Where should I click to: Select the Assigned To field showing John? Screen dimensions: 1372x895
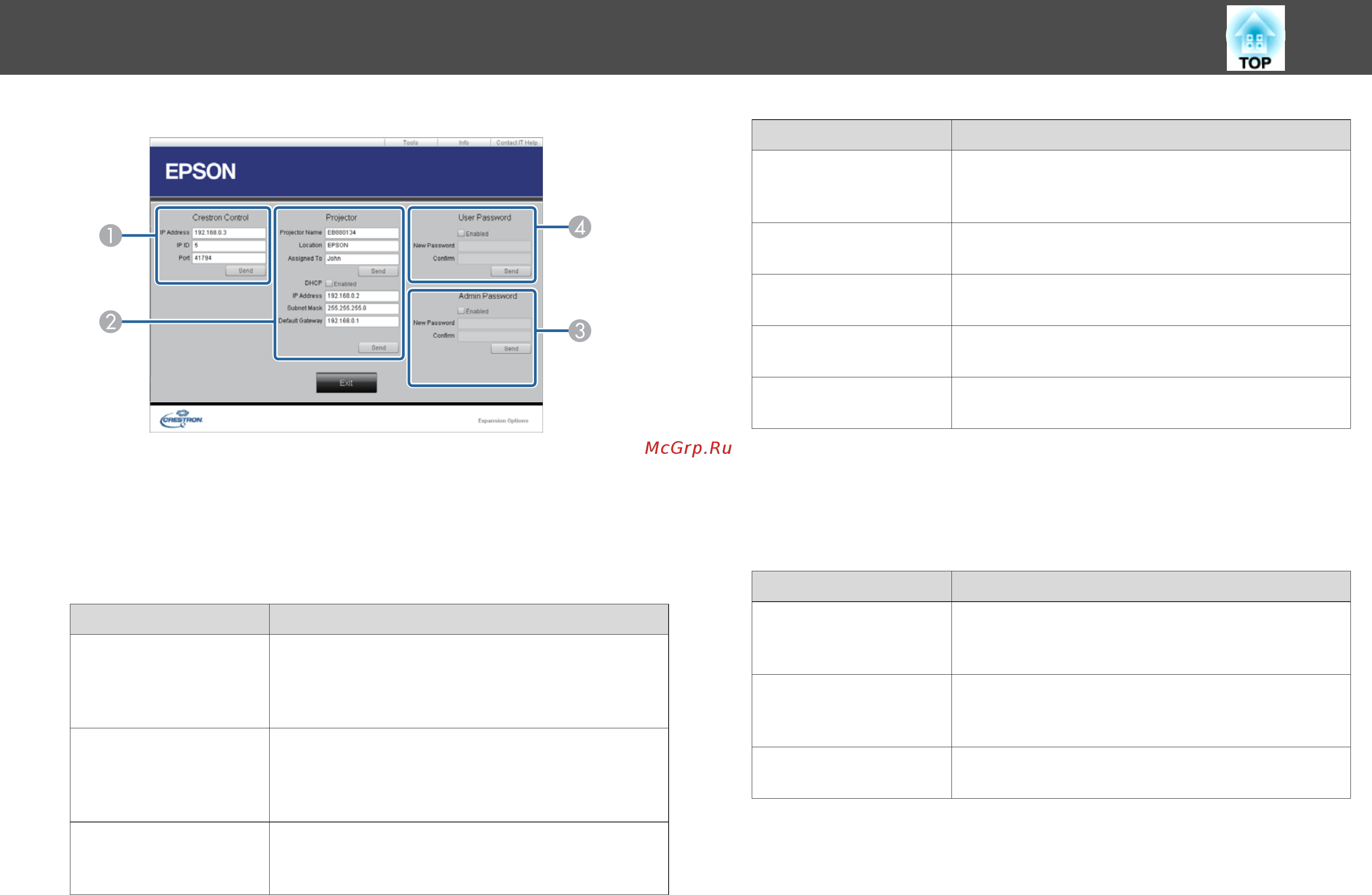(362, 259)
